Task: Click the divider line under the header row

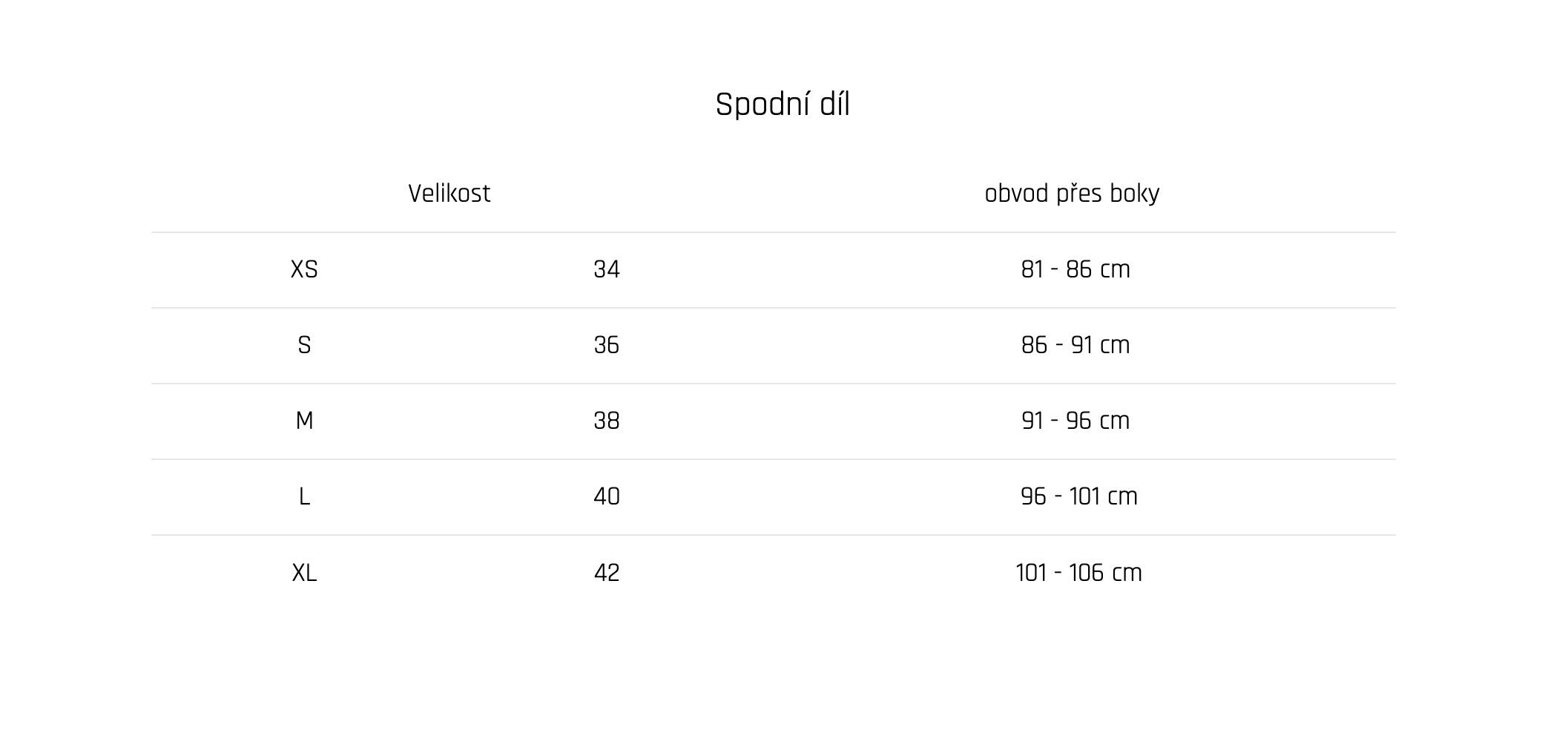Action: [773, 232]
